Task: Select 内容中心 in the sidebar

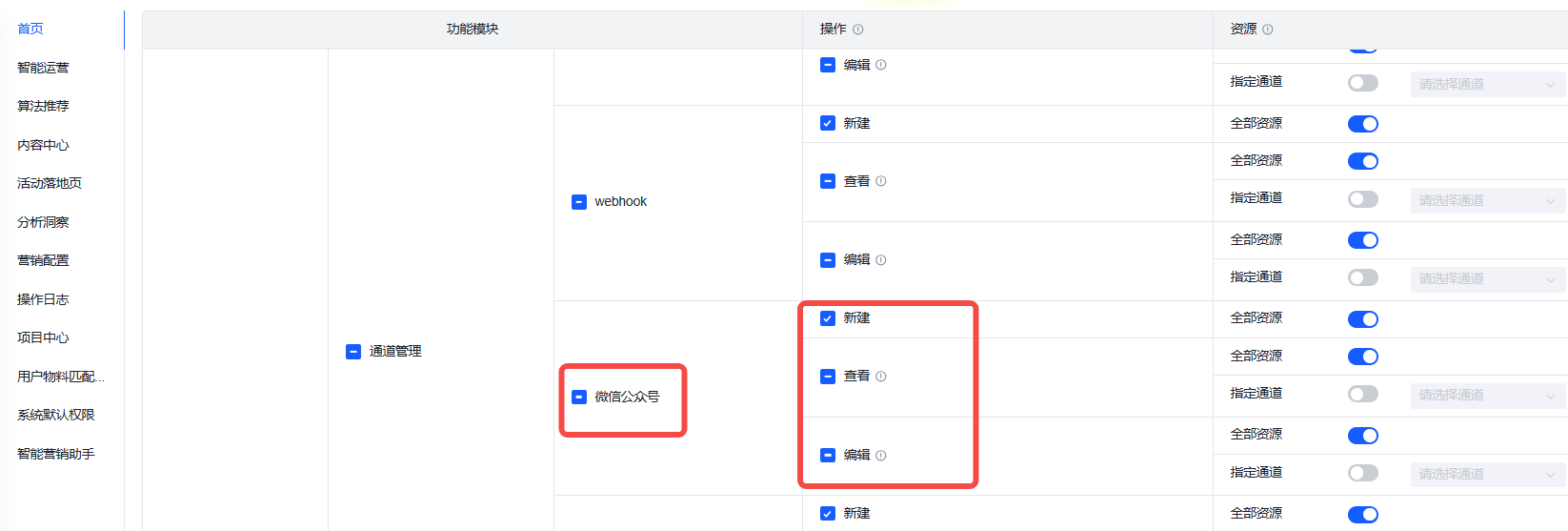Action: coord(43,145)
